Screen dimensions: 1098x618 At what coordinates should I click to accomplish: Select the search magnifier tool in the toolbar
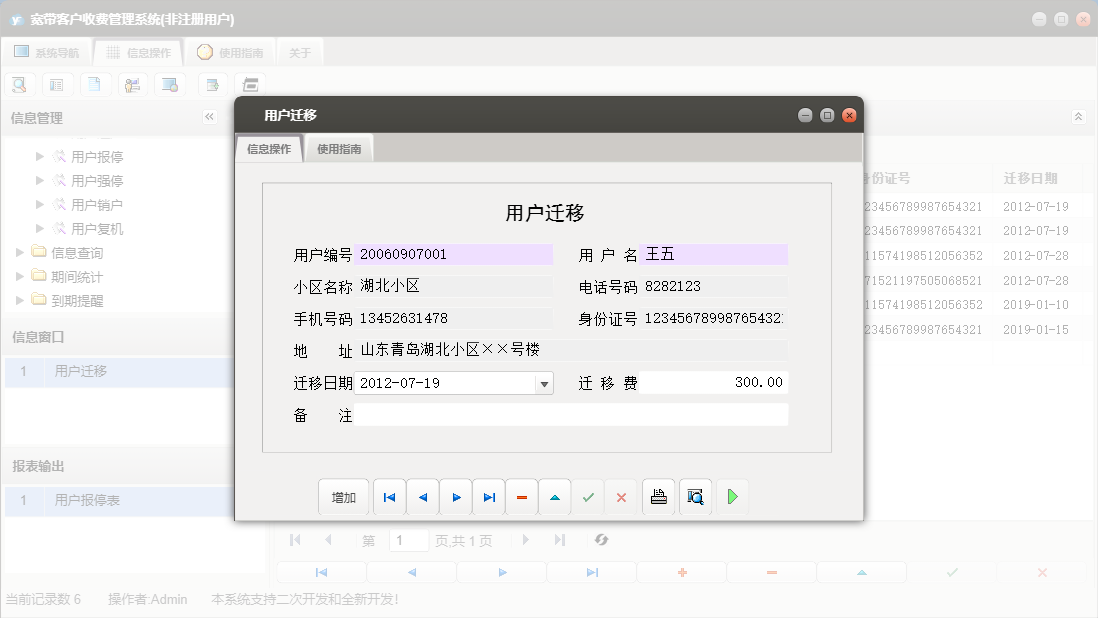(19, 84)
